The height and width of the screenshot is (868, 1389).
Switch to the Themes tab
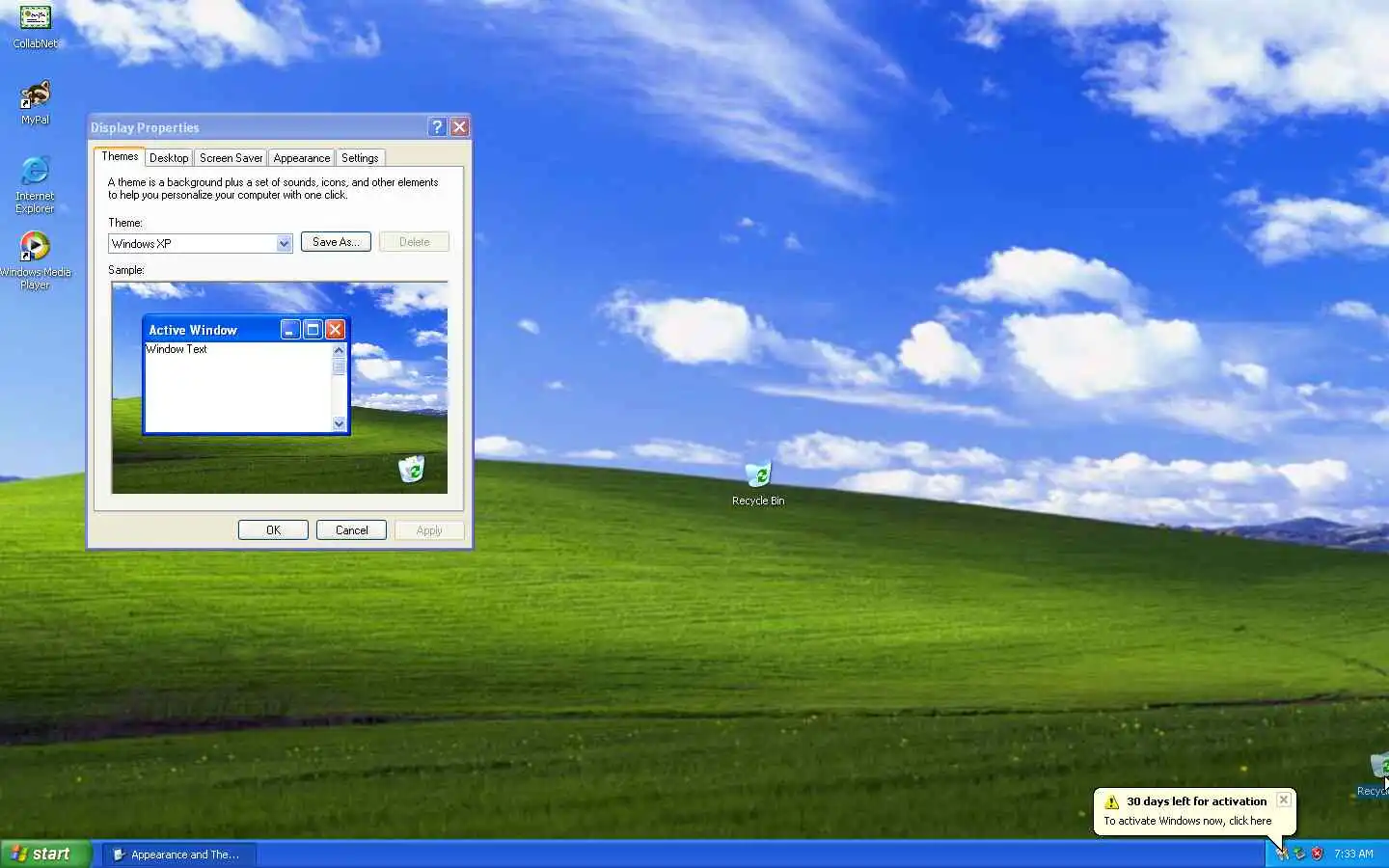coord(120,156)
